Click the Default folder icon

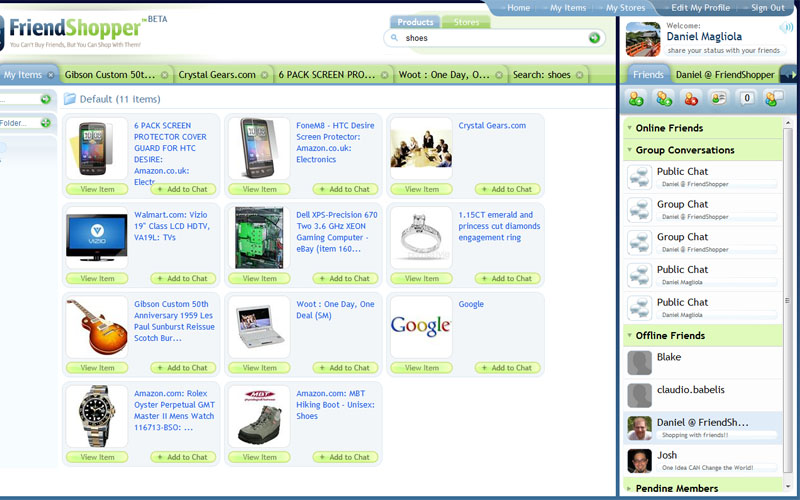pos(69,99)
